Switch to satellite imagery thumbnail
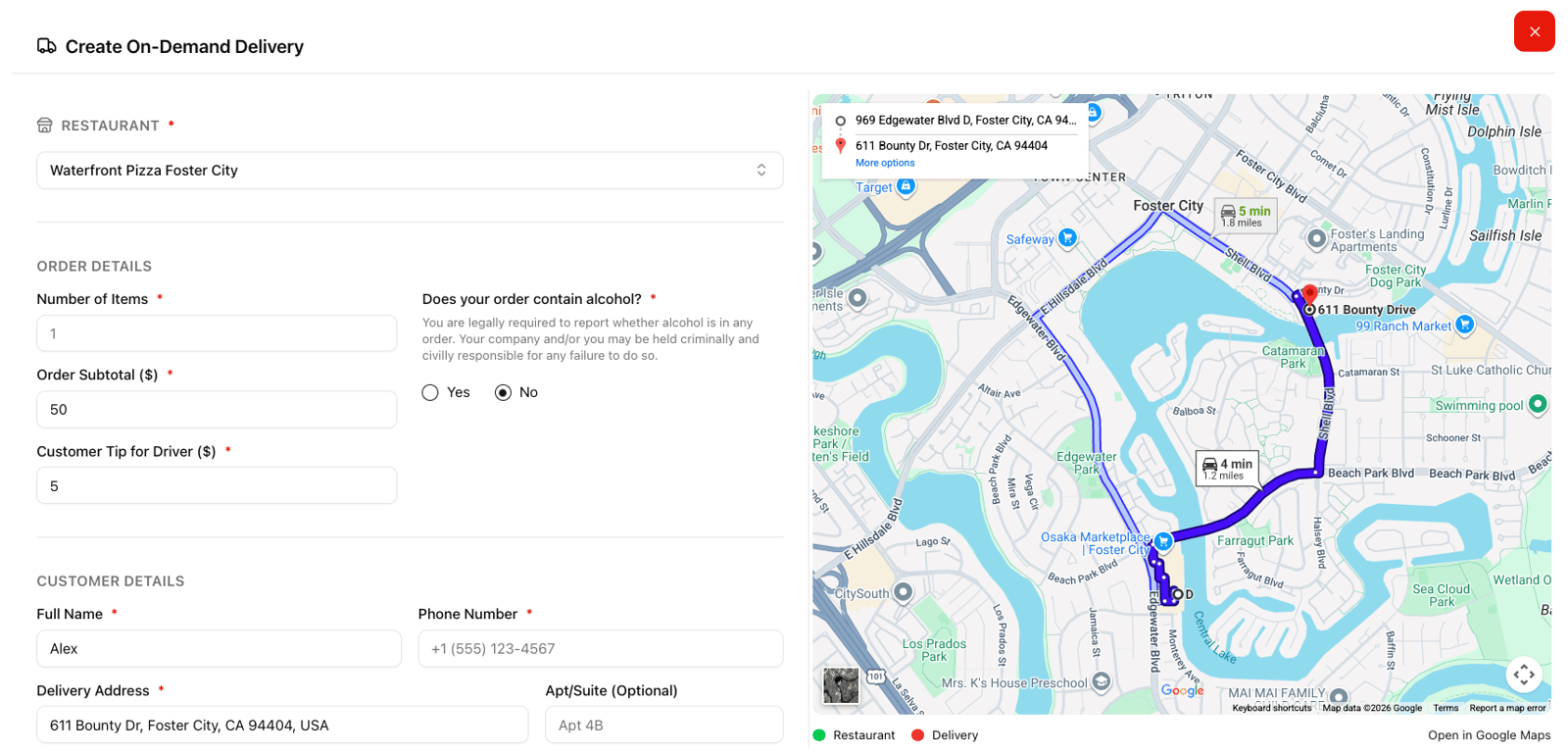This screenshot has width=1568, height=754. pos(841,685)
